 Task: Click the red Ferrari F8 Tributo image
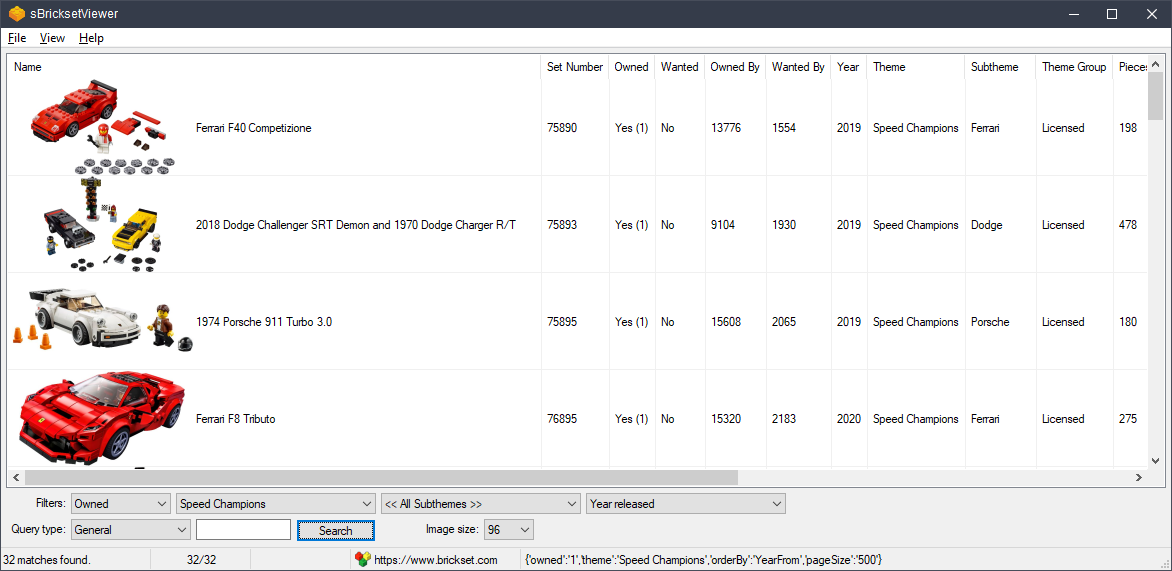tap(100, 418)
